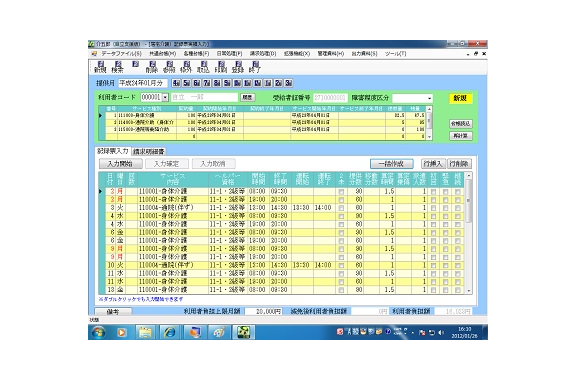Select the 8月 month button

217,83
